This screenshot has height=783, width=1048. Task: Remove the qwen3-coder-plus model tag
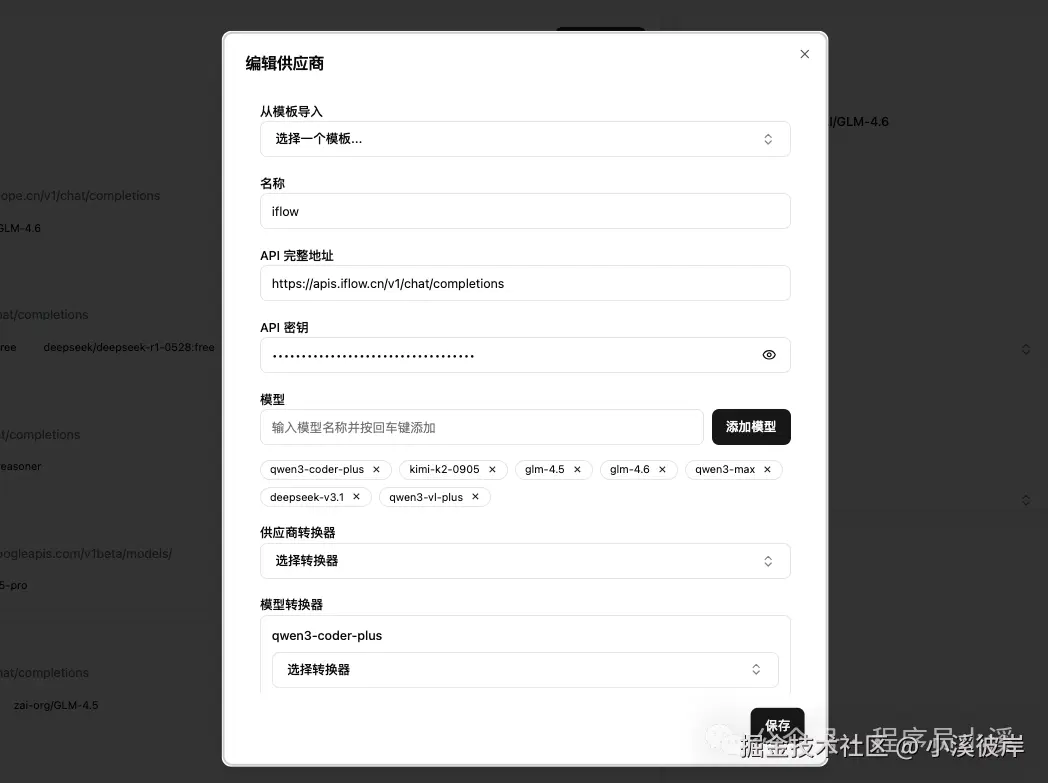377,469
